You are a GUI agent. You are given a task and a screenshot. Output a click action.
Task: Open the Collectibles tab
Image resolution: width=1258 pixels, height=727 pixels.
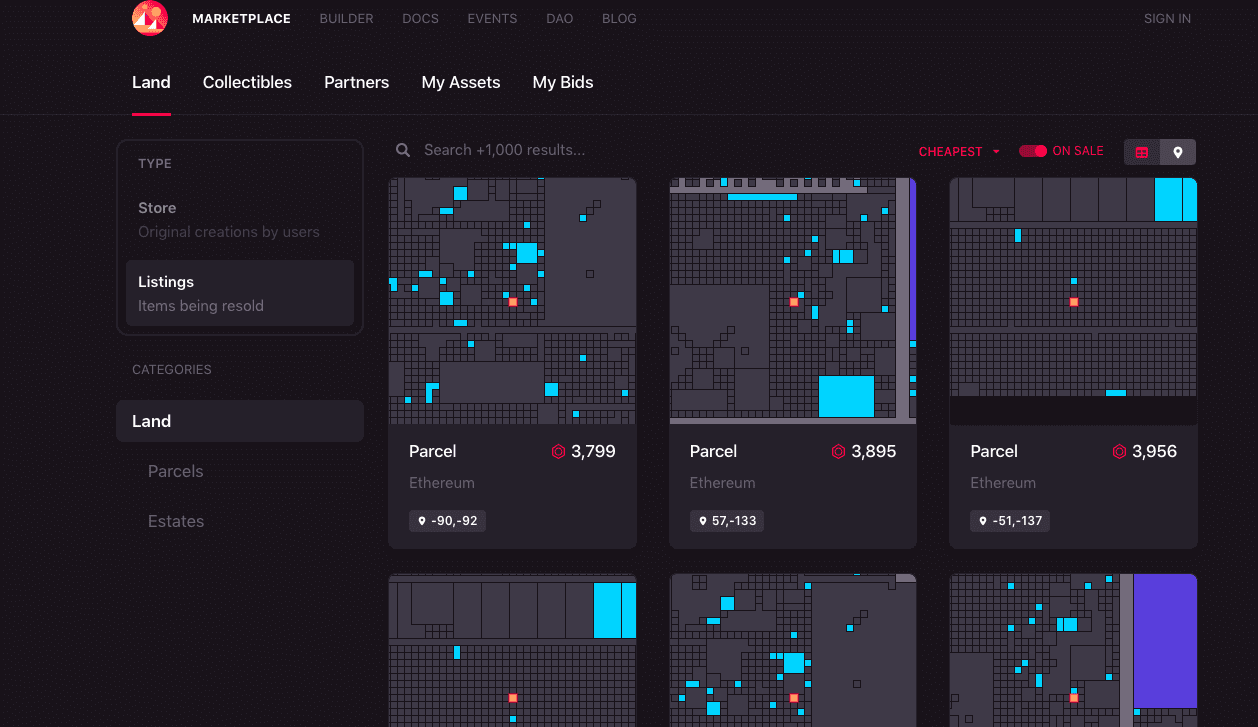(247, 83)
